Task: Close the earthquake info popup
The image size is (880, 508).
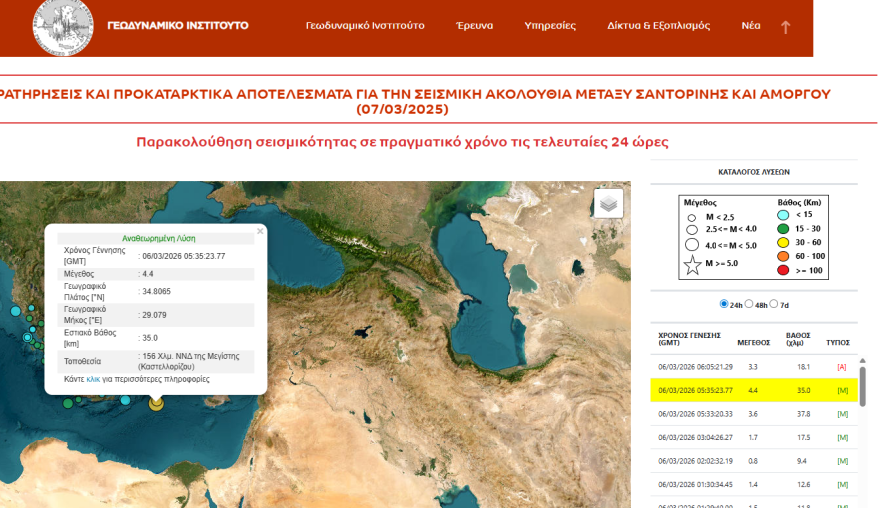Action: point(260,231)
